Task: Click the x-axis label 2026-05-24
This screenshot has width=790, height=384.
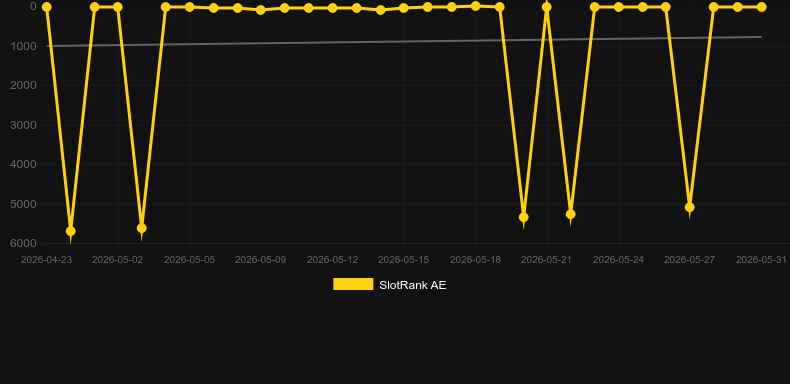Action: [618, 260]
